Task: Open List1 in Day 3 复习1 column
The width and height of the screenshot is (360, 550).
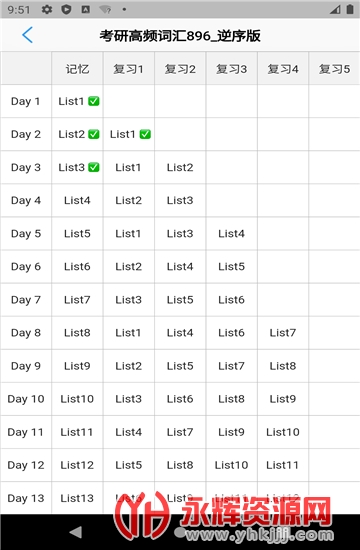Action: click(128, 167)
